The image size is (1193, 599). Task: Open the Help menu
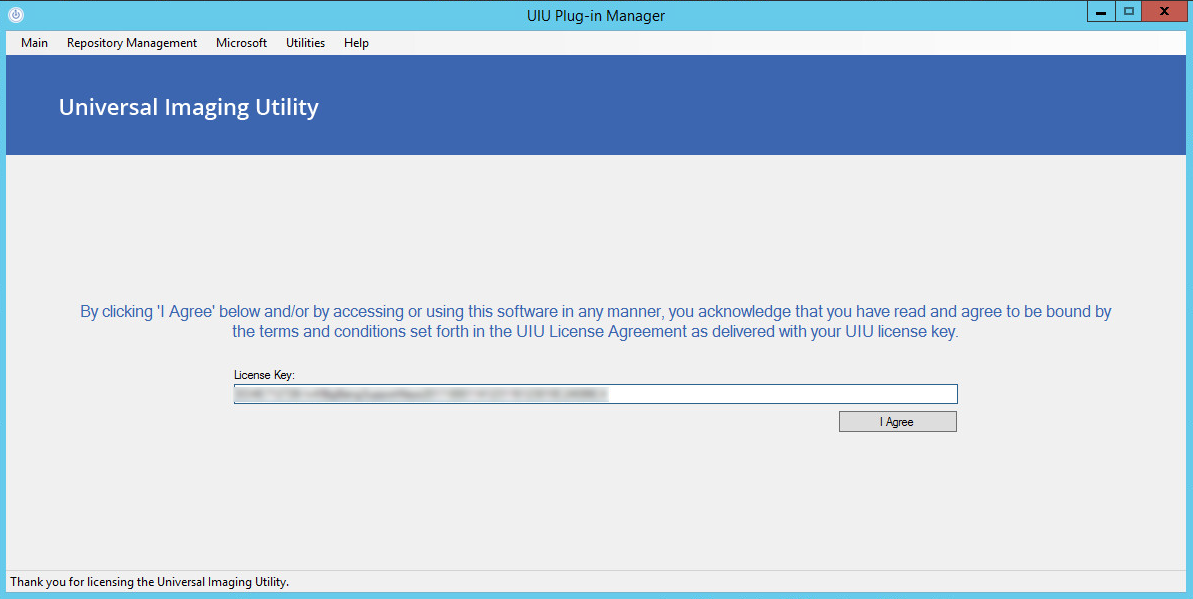[356, 43]
